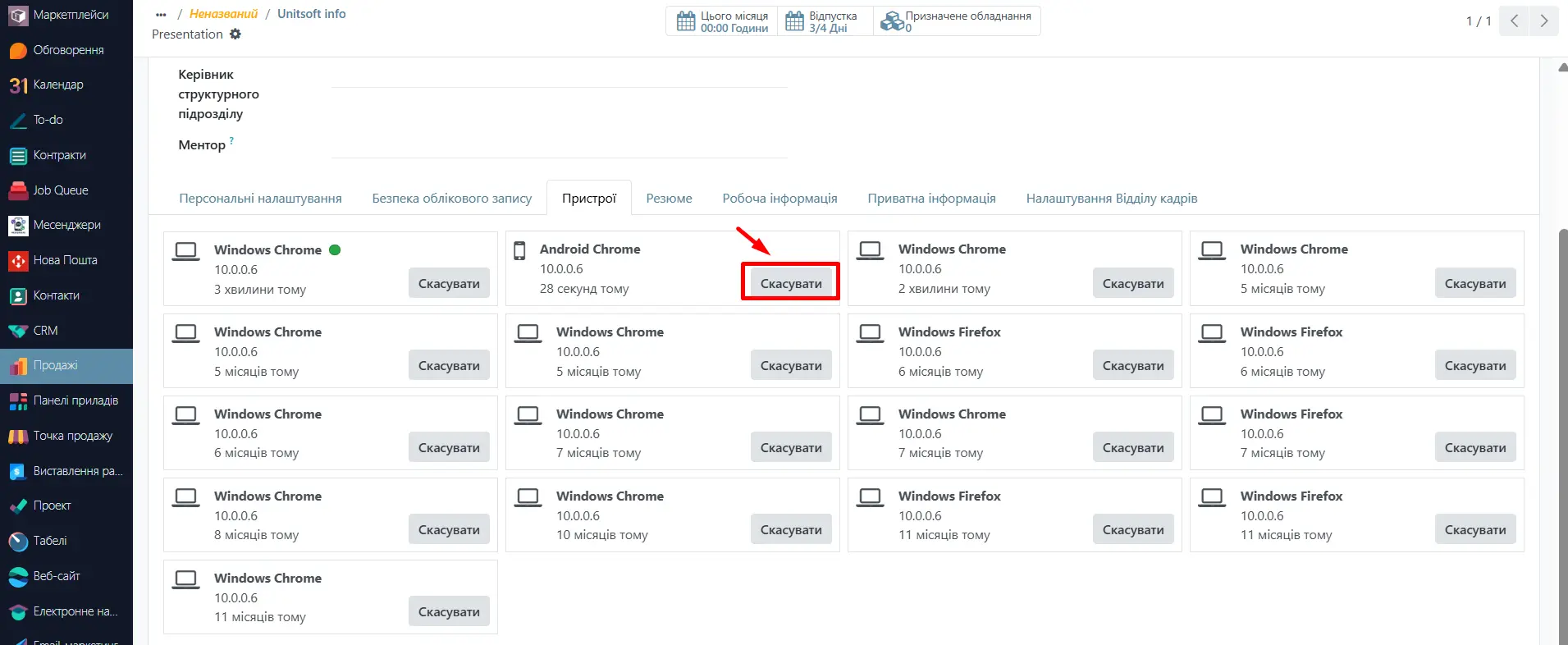Open the Точка продажу sidebar icon
This screenshot has width=1568, height=645.
18,437
